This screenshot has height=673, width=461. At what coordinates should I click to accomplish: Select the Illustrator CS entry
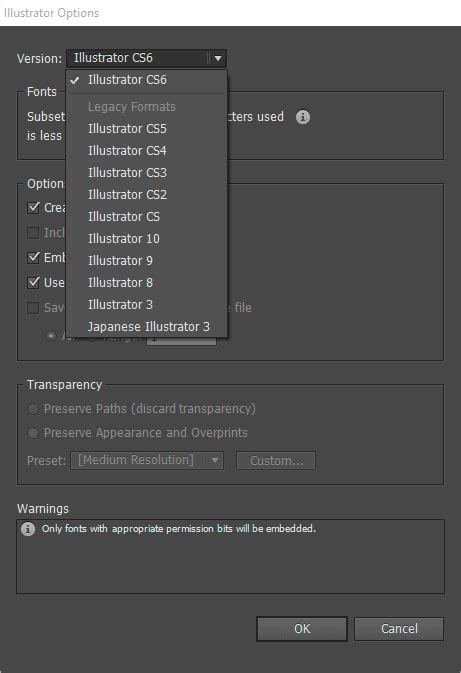click(146, 216)
